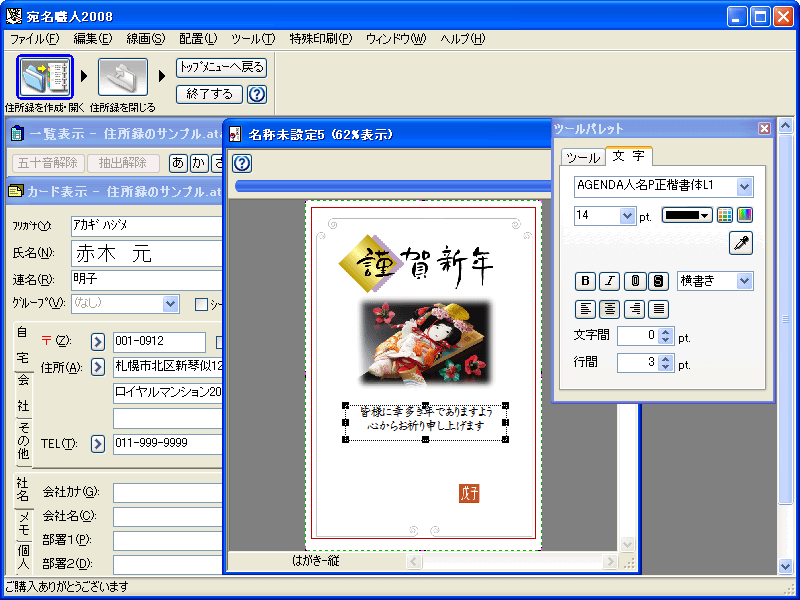Decrease 行間 line spacing stepper

pos(665,367)
